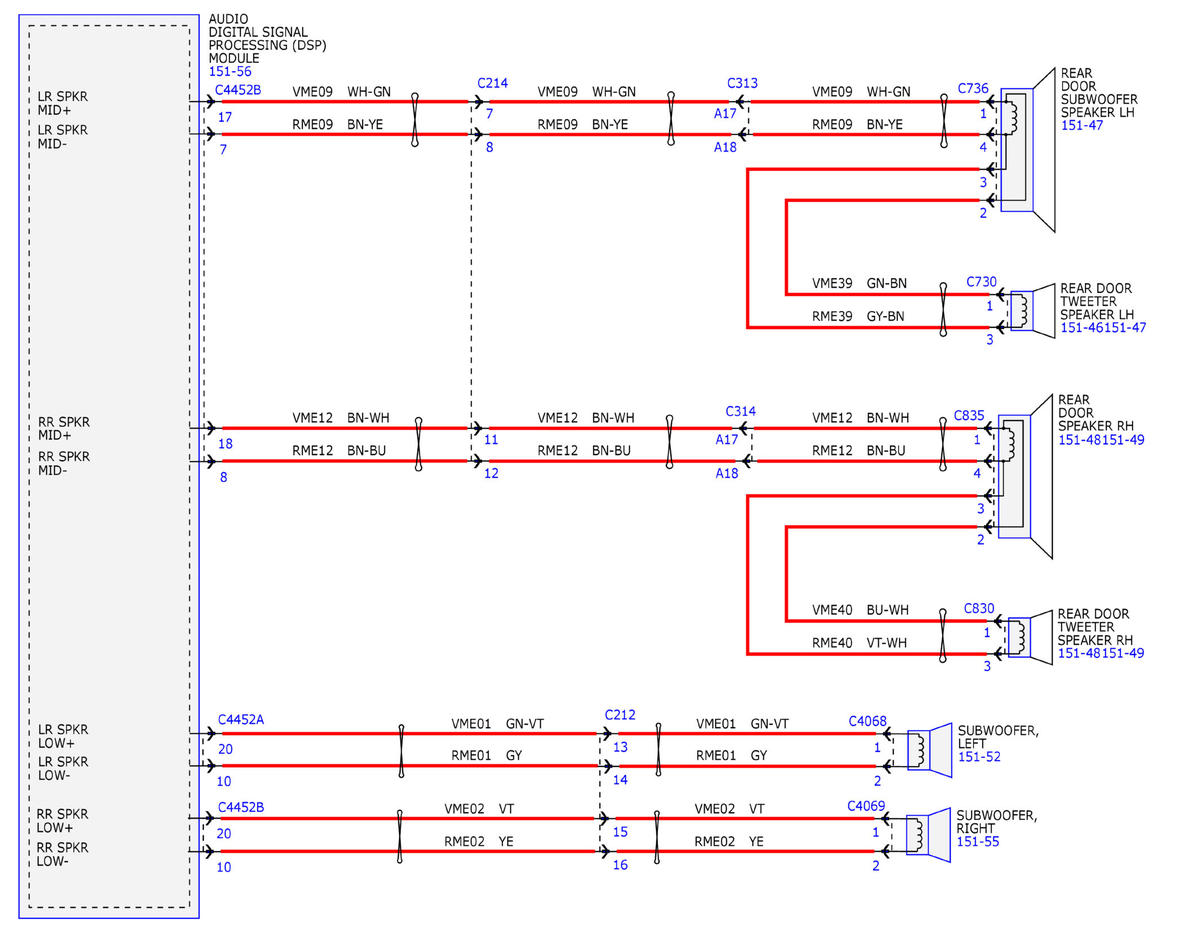This screenshot has height=927, width=1200.
Task: Select wire label 'RME39'
Action: click(x=832, y=317)
